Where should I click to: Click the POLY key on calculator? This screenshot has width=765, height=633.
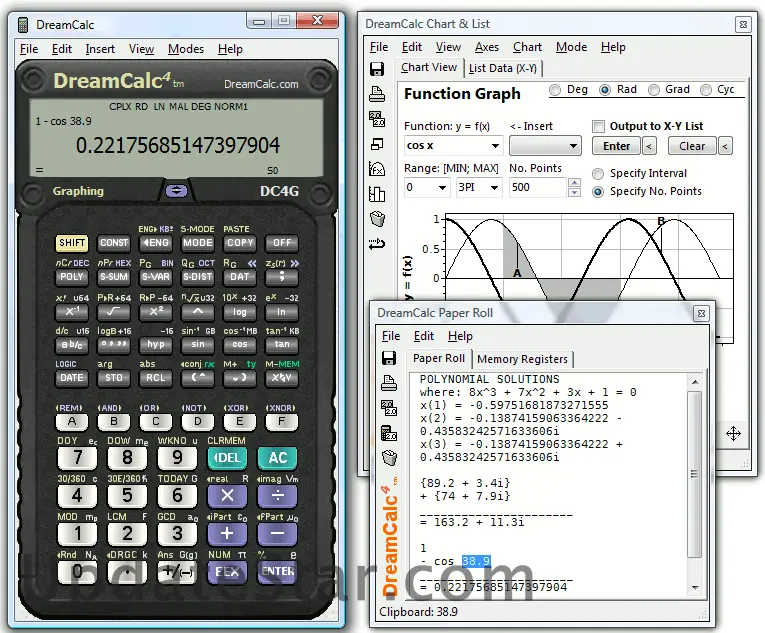72,277
